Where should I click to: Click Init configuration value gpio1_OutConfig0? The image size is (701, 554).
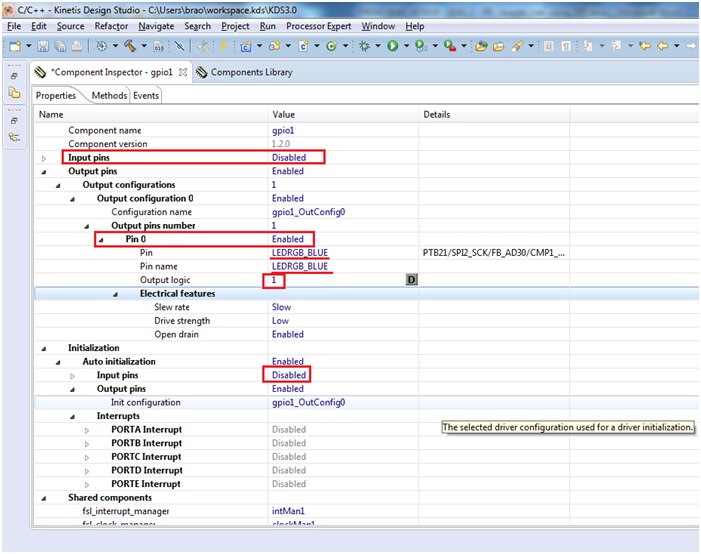[308, 402]
